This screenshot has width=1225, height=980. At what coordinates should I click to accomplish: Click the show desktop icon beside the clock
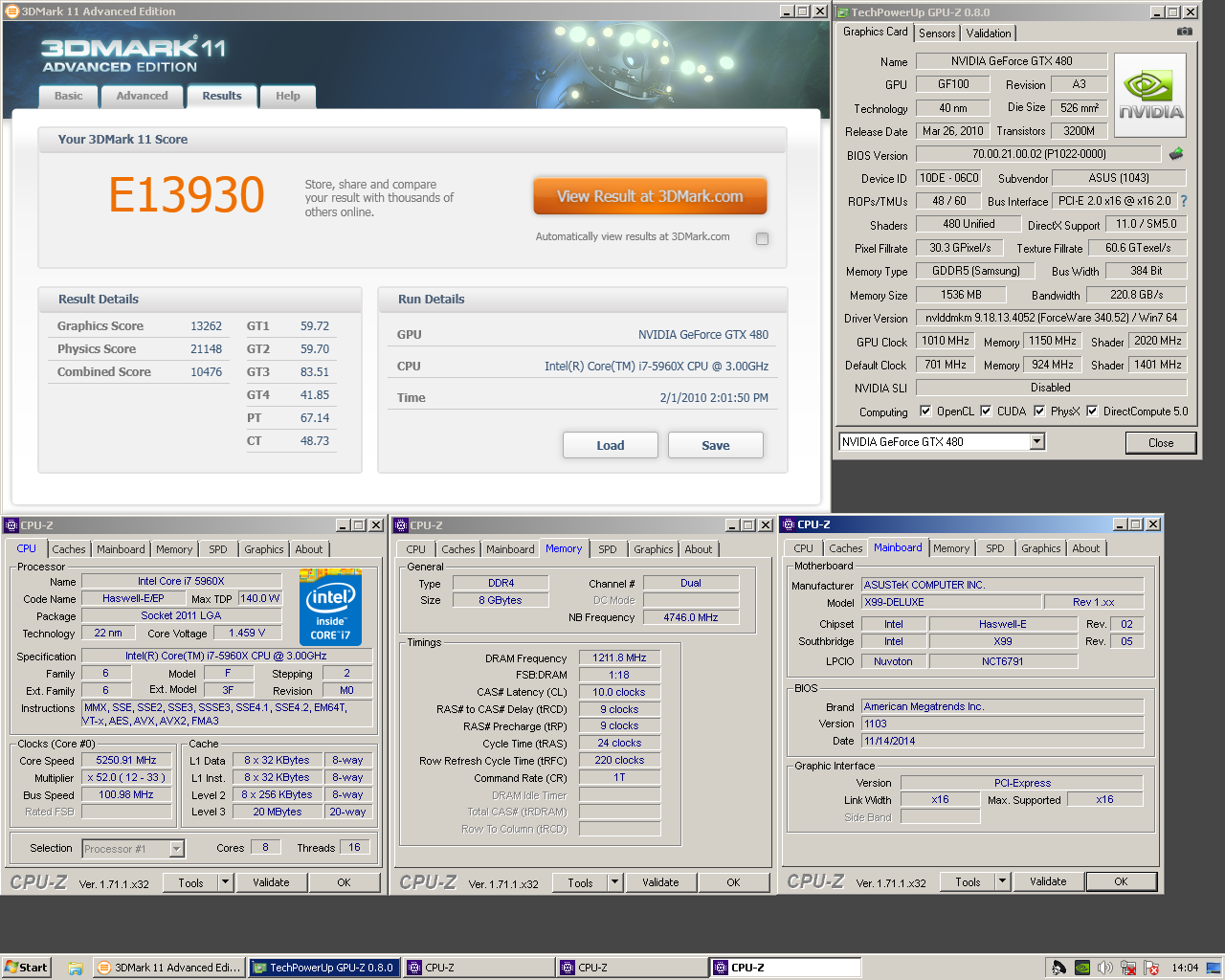click(x=1214, y=968)
